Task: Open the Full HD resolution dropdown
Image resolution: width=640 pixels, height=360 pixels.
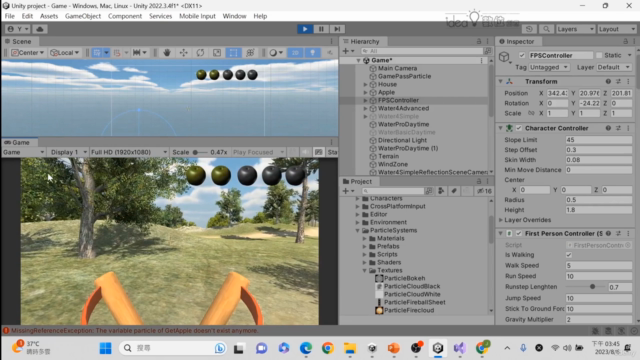Action: (x=129, y=152)
